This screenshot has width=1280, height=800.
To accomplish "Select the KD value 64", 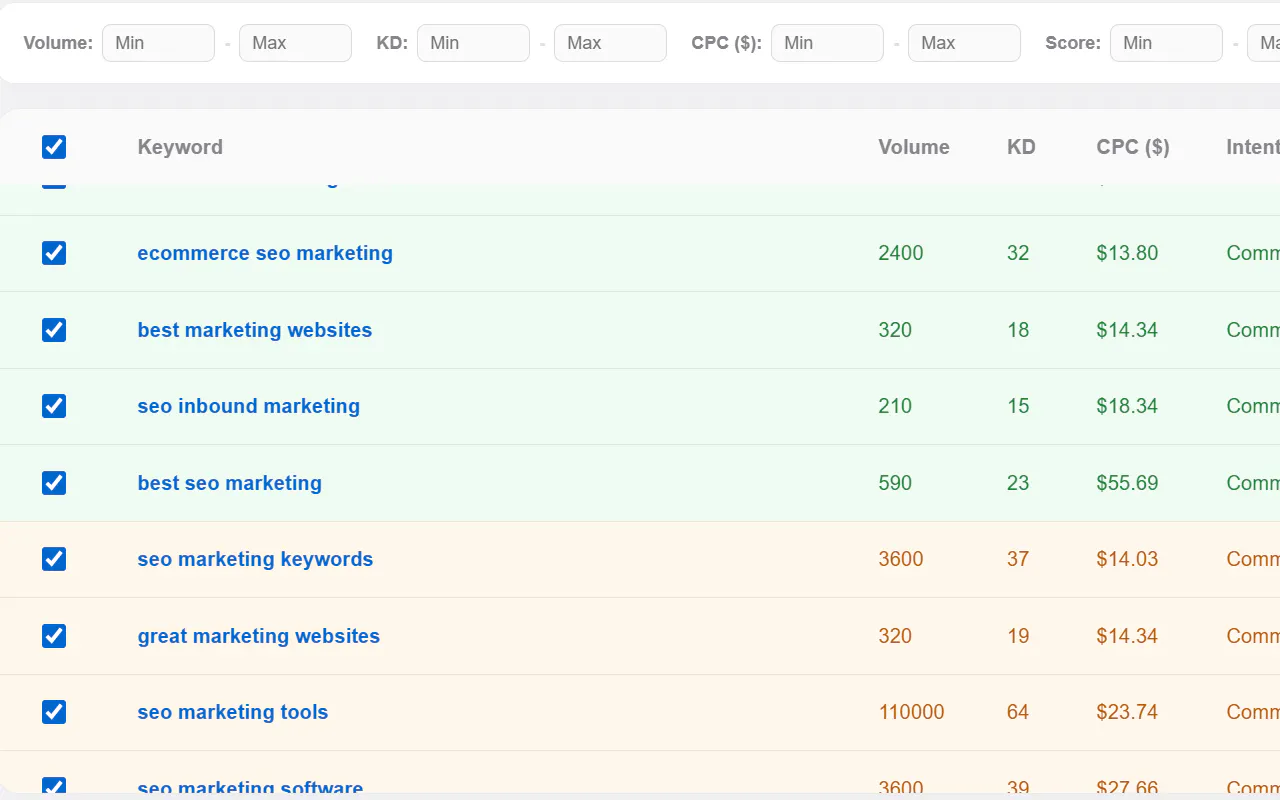I will coord(1018,712).
